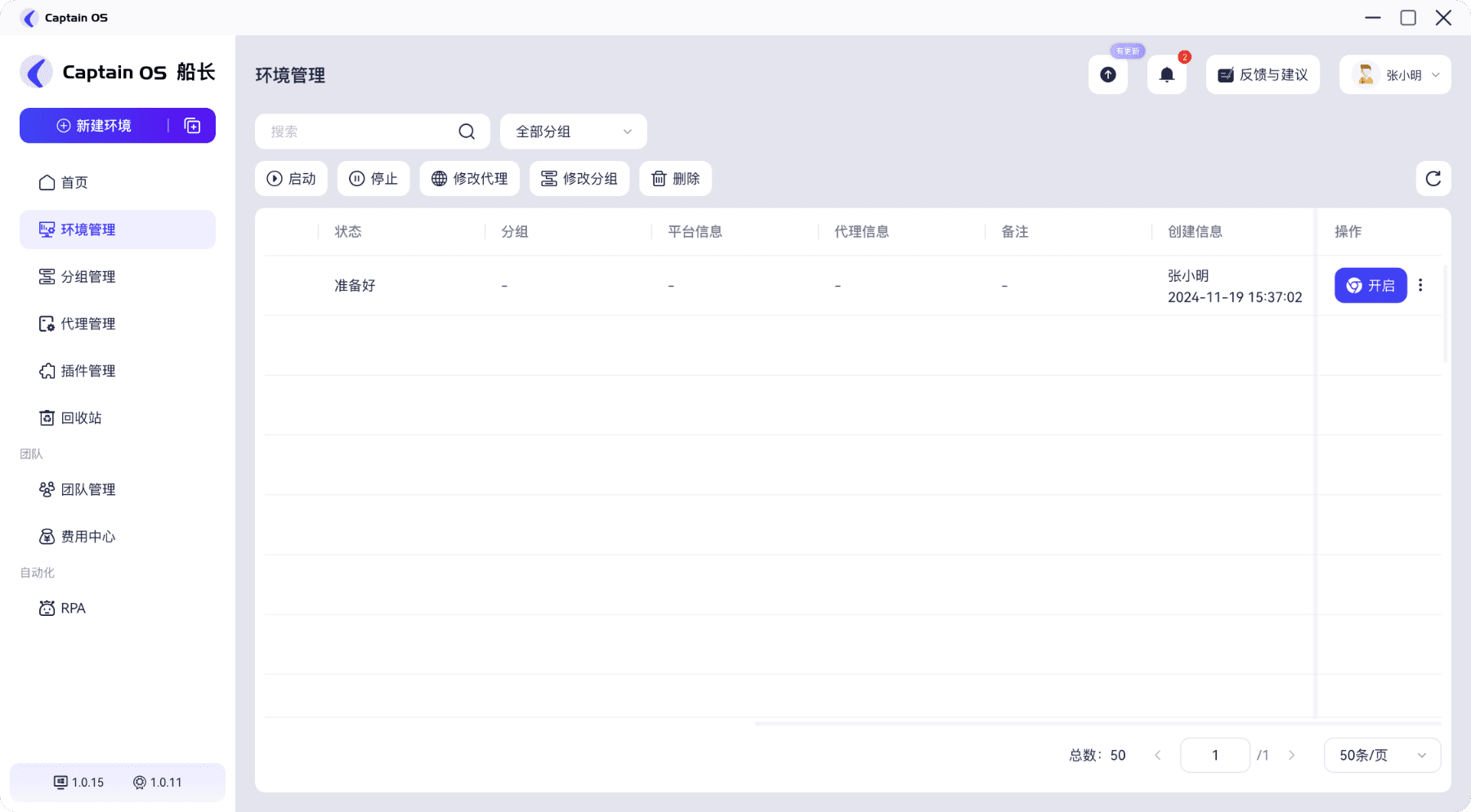Refresh the environment list
This screenshot has height=812, width=1471.
click(1433, 179)
